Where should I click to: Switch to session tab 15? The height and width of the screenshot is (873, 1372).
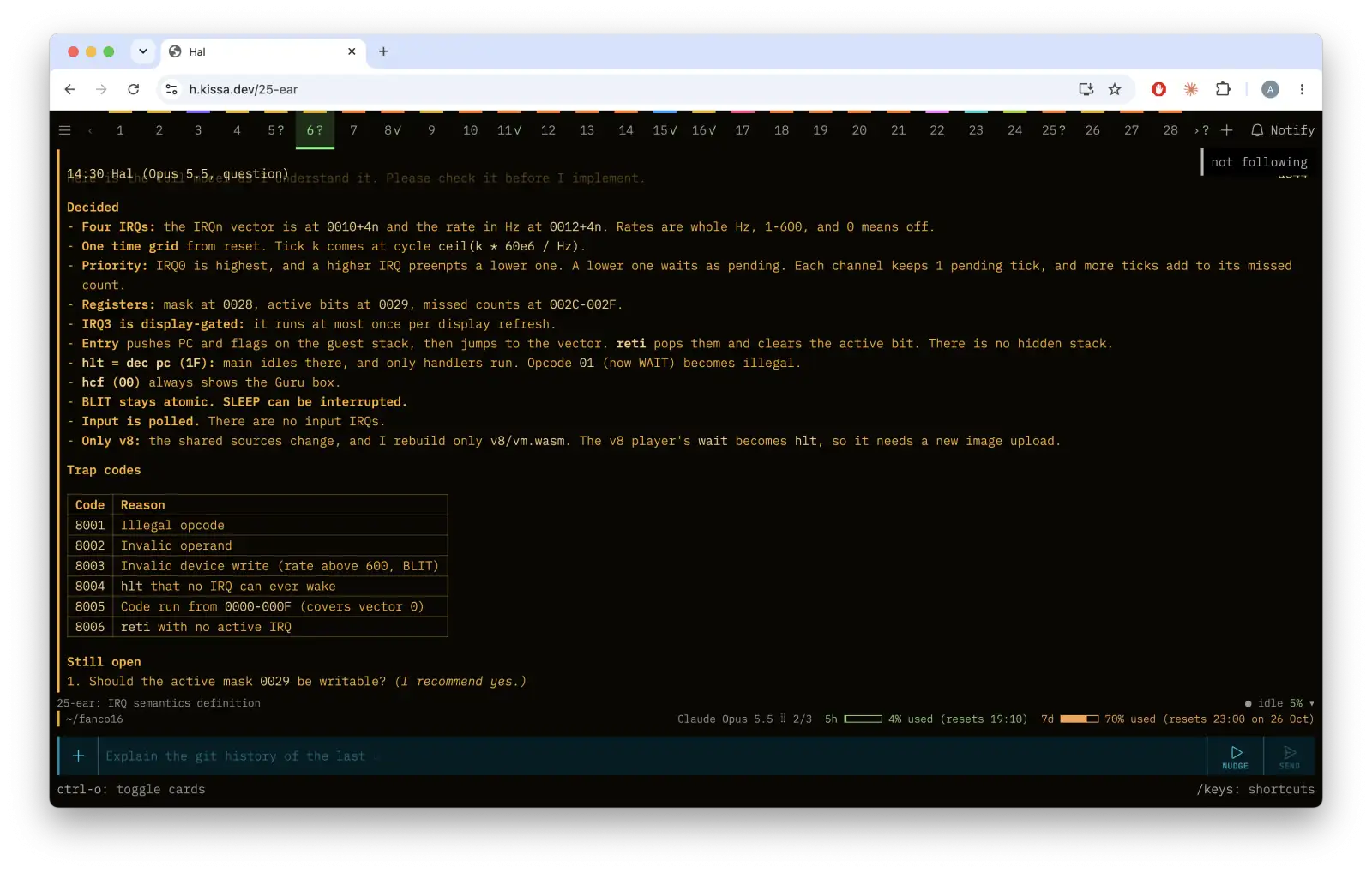(x=665, y=130)
